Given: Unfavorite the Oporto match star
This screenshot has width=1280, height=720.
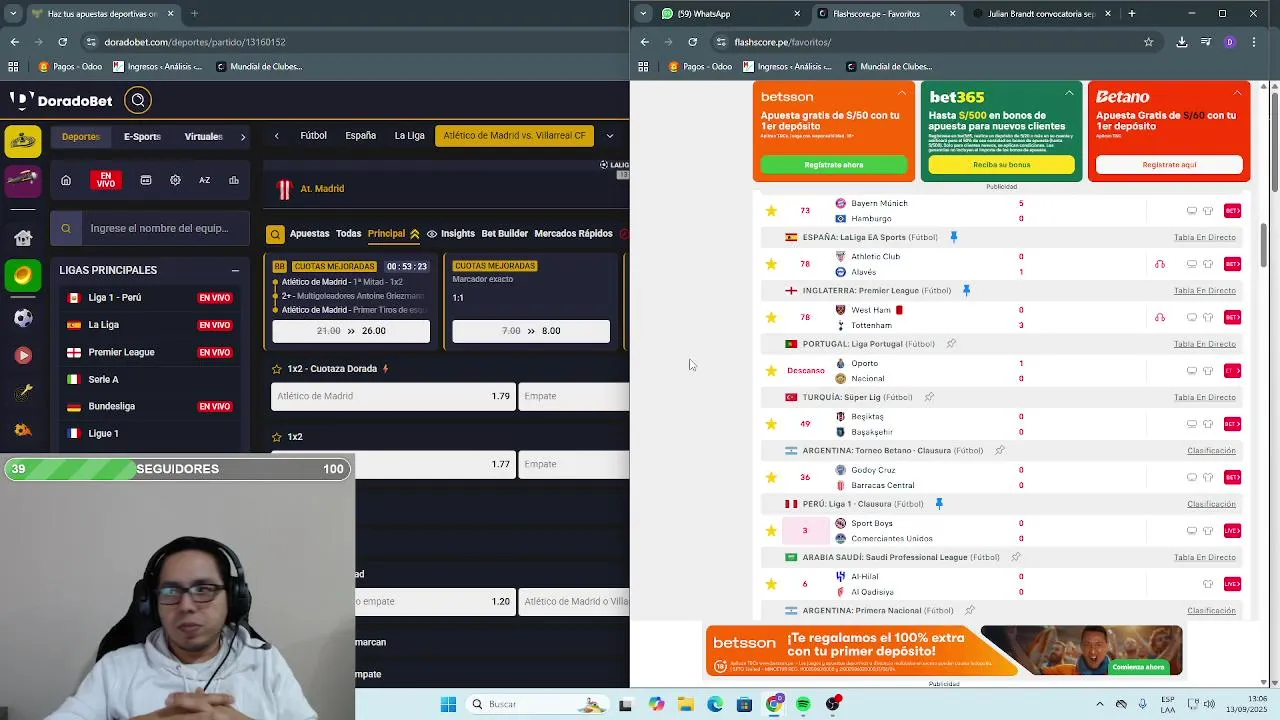Looking at the screenshot, I should coord(771,371).
